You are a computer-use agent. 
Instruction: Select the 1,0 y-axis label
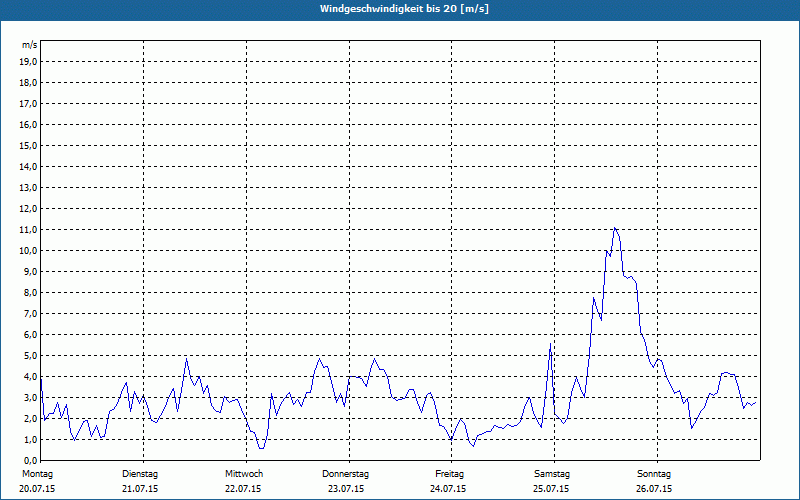(30, 439)
